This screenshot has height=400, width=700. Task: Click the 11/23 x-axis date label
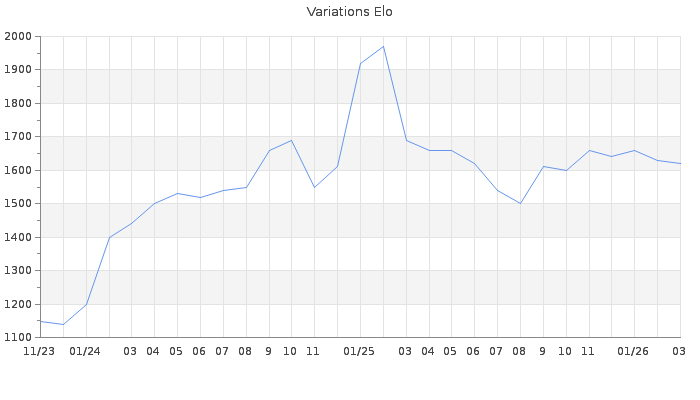coord(39,352)
